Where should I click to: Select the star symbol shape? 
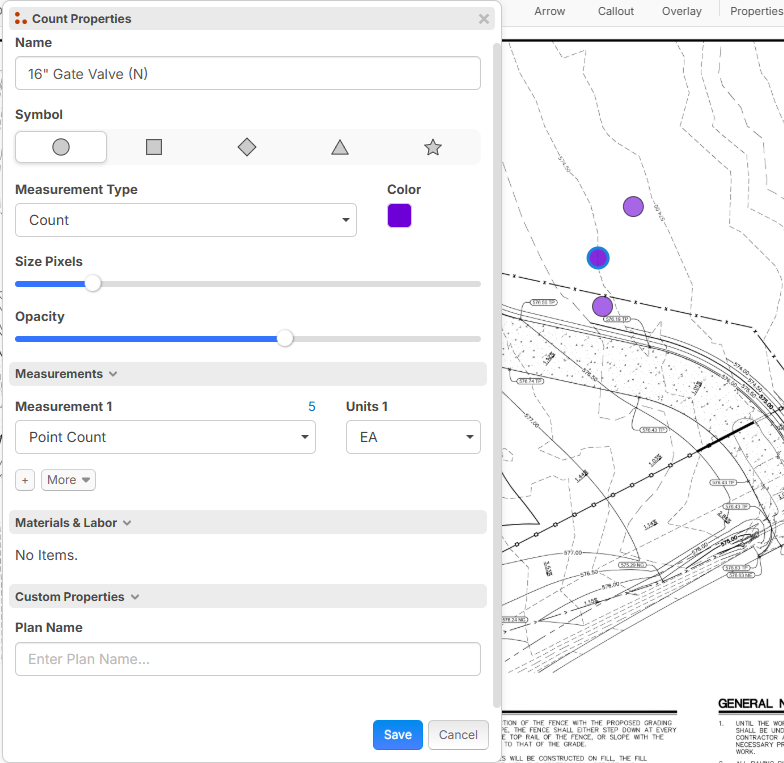(433, 147)
